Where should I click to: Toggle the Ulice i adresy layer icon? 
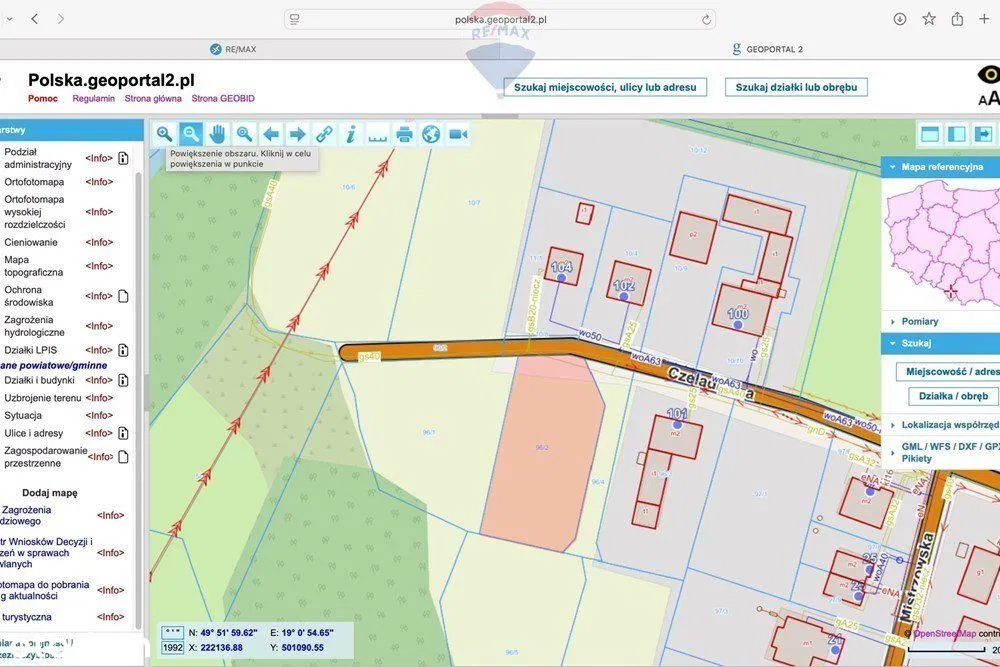pyautogui.click(x=123, y=433)
